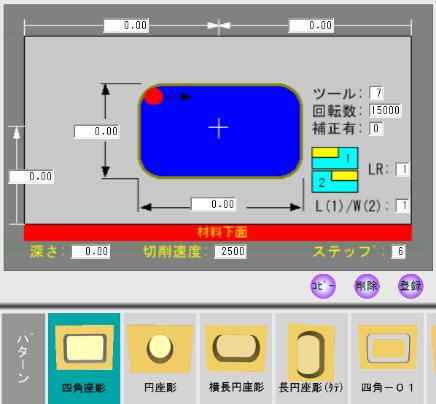
Task: Click the LR option 1 diagram icon
Action: [x=335, y=158]
